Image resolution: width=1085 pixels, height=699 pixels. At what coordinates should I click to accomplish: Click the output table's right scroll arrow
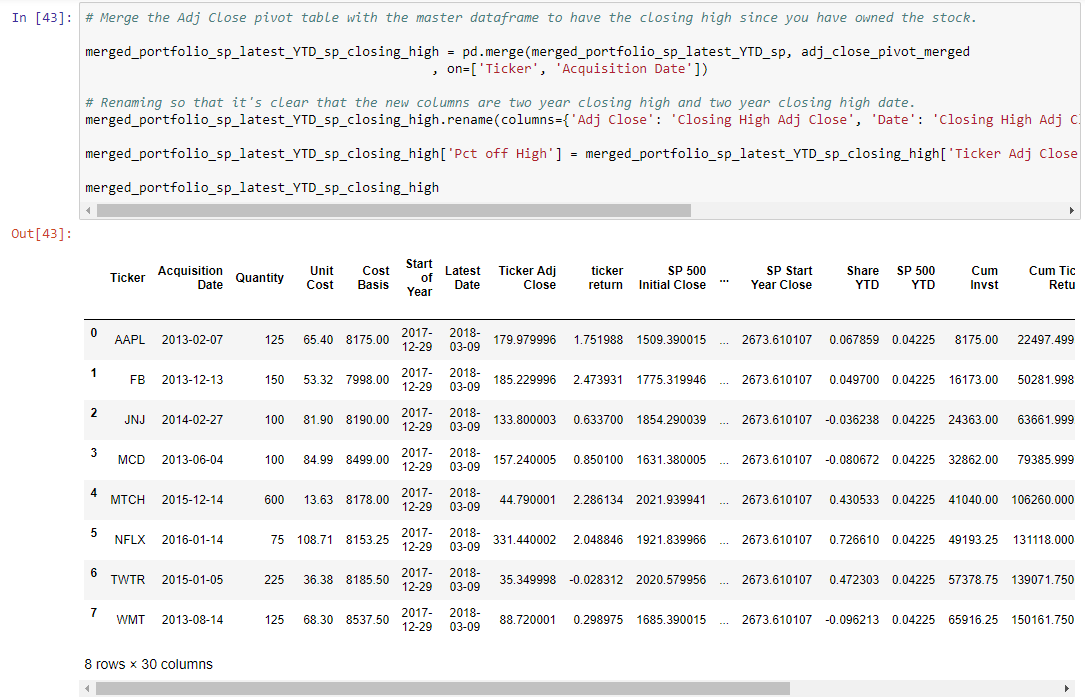(x=1066, y=689)
